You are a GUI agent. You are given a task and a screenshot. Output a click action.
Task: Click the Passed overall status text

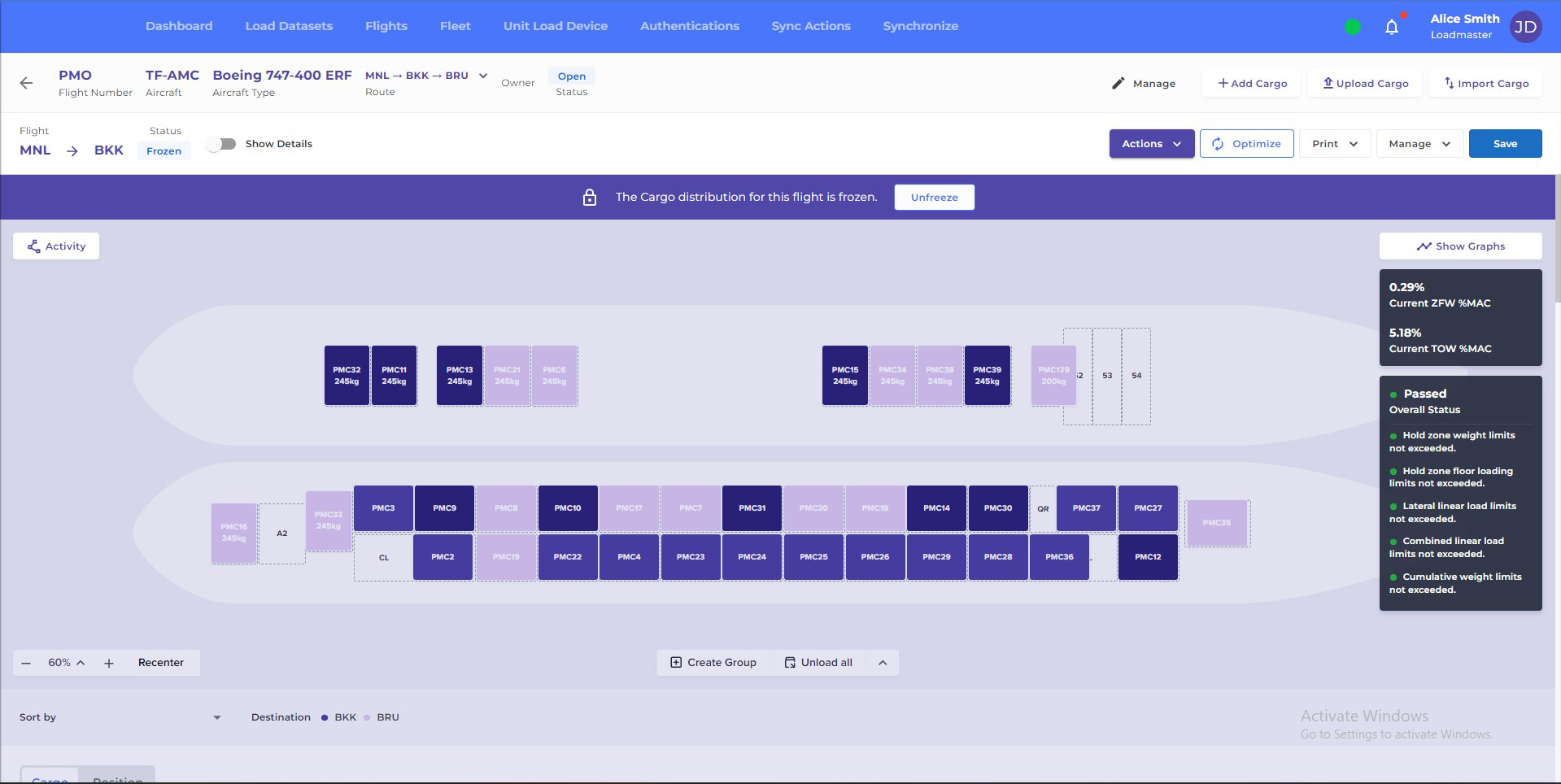click(1424, 394)
